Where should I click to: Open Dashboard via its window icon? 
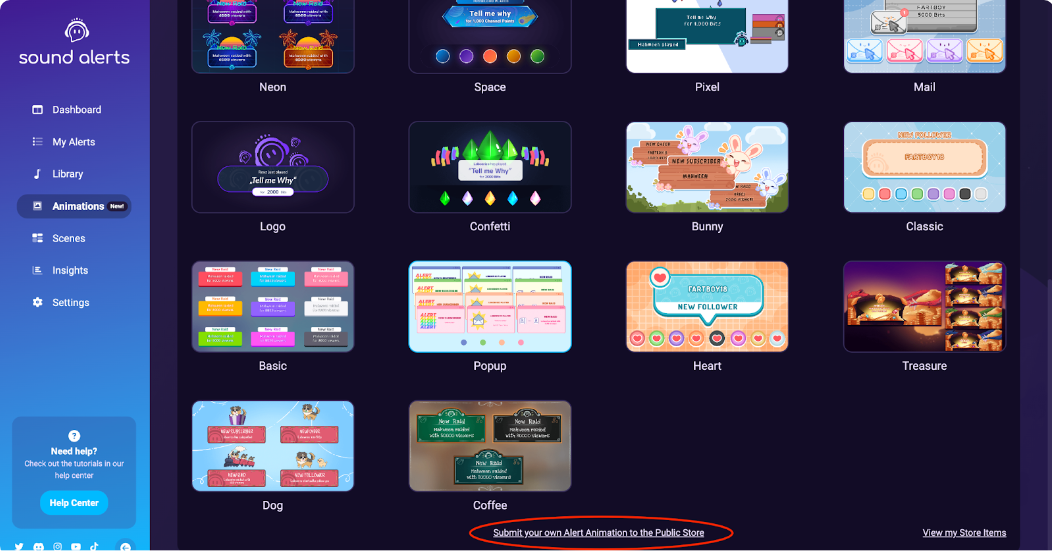pyautogui.click(x=38, y=110)
